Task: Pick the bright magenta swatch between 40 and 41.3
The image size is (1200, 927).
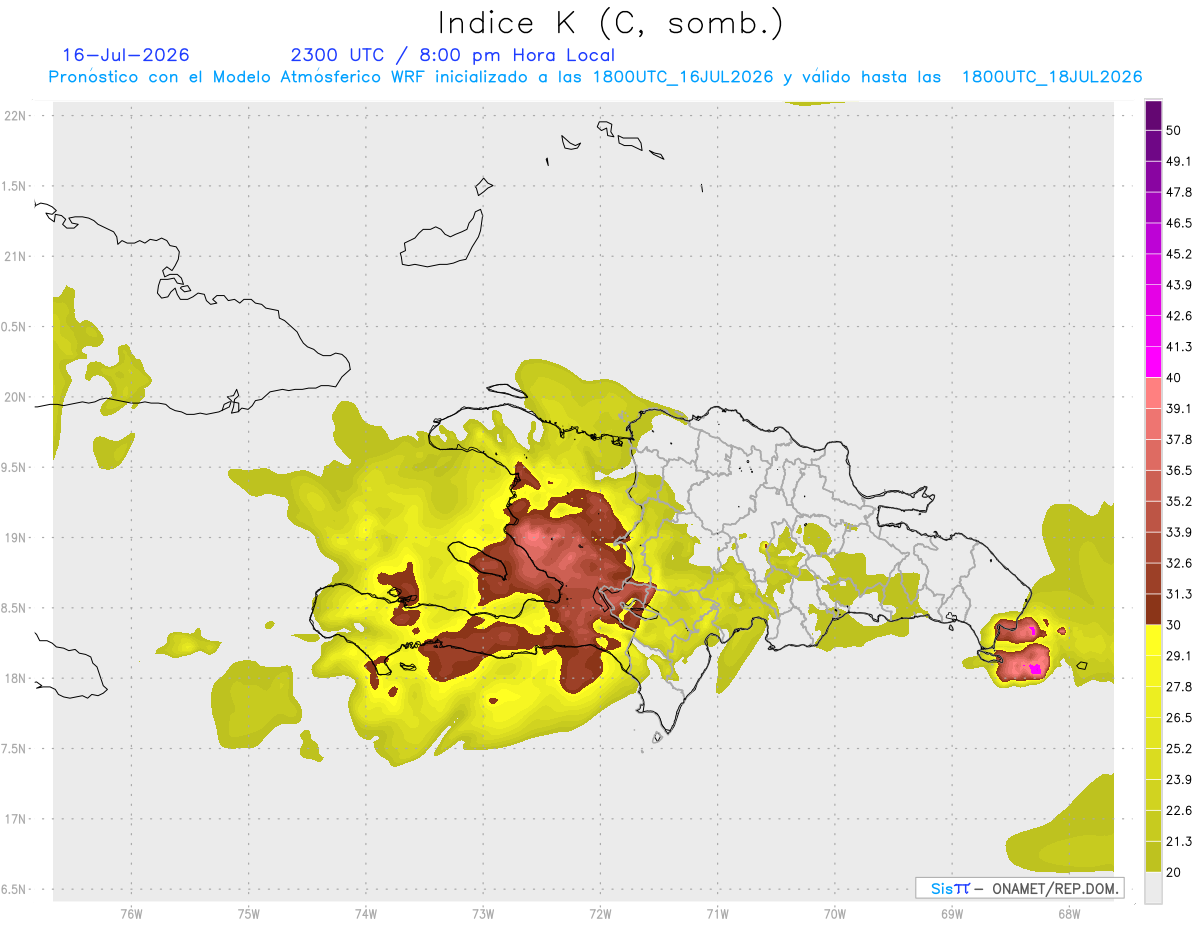Action: point(1154,362)
